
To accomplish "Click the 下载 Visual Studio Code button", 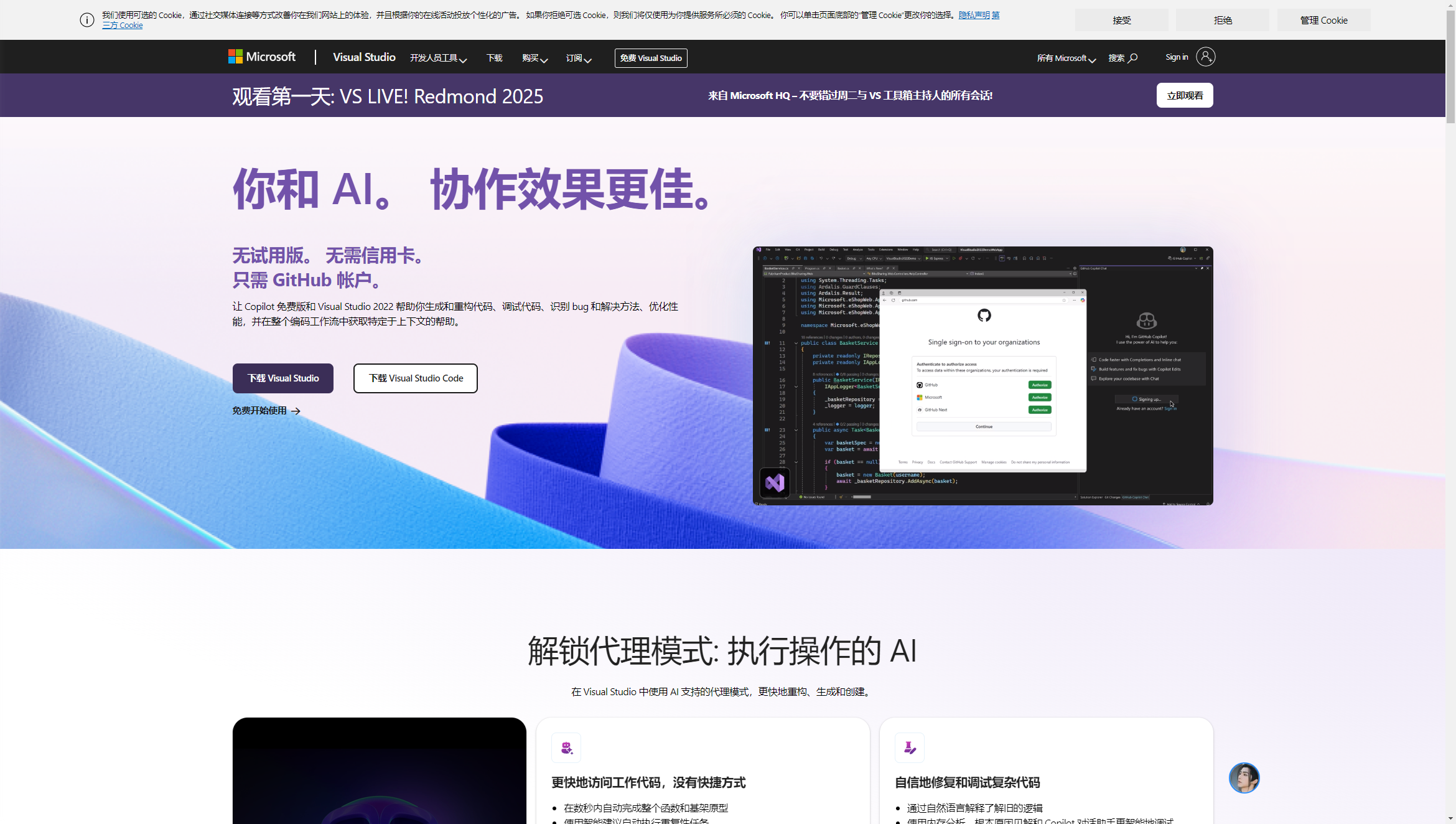I will pyautogui.click(x=416, y=378).
